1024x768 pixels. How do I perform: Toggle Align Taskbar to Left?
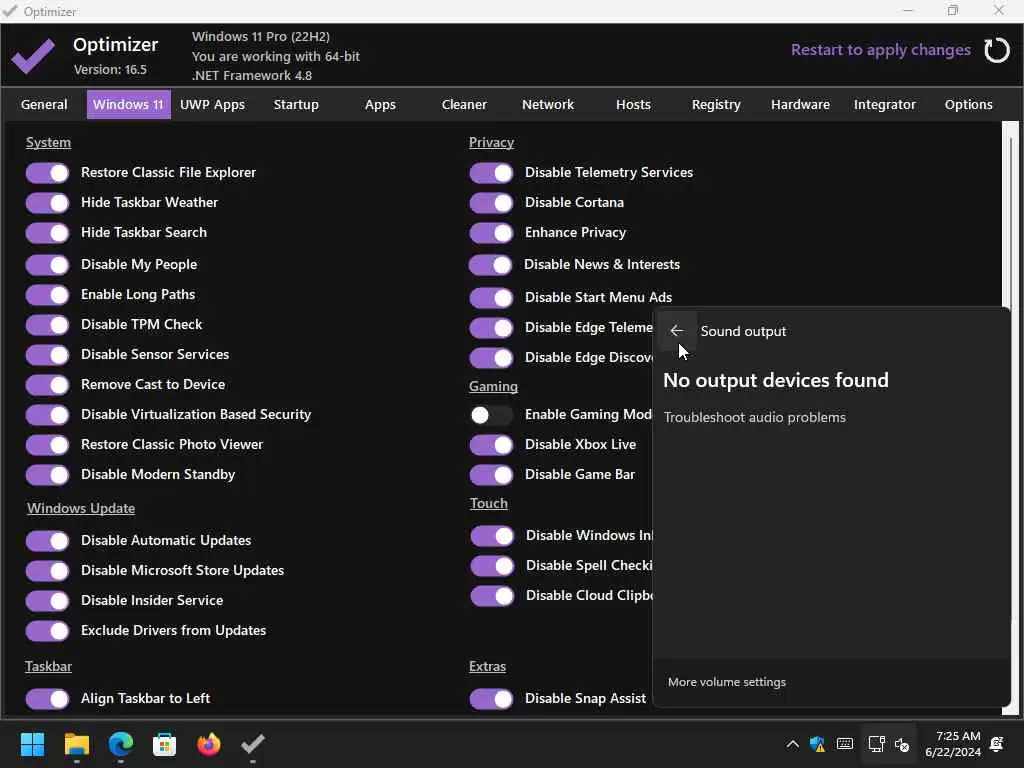click(x=47, y=699)
